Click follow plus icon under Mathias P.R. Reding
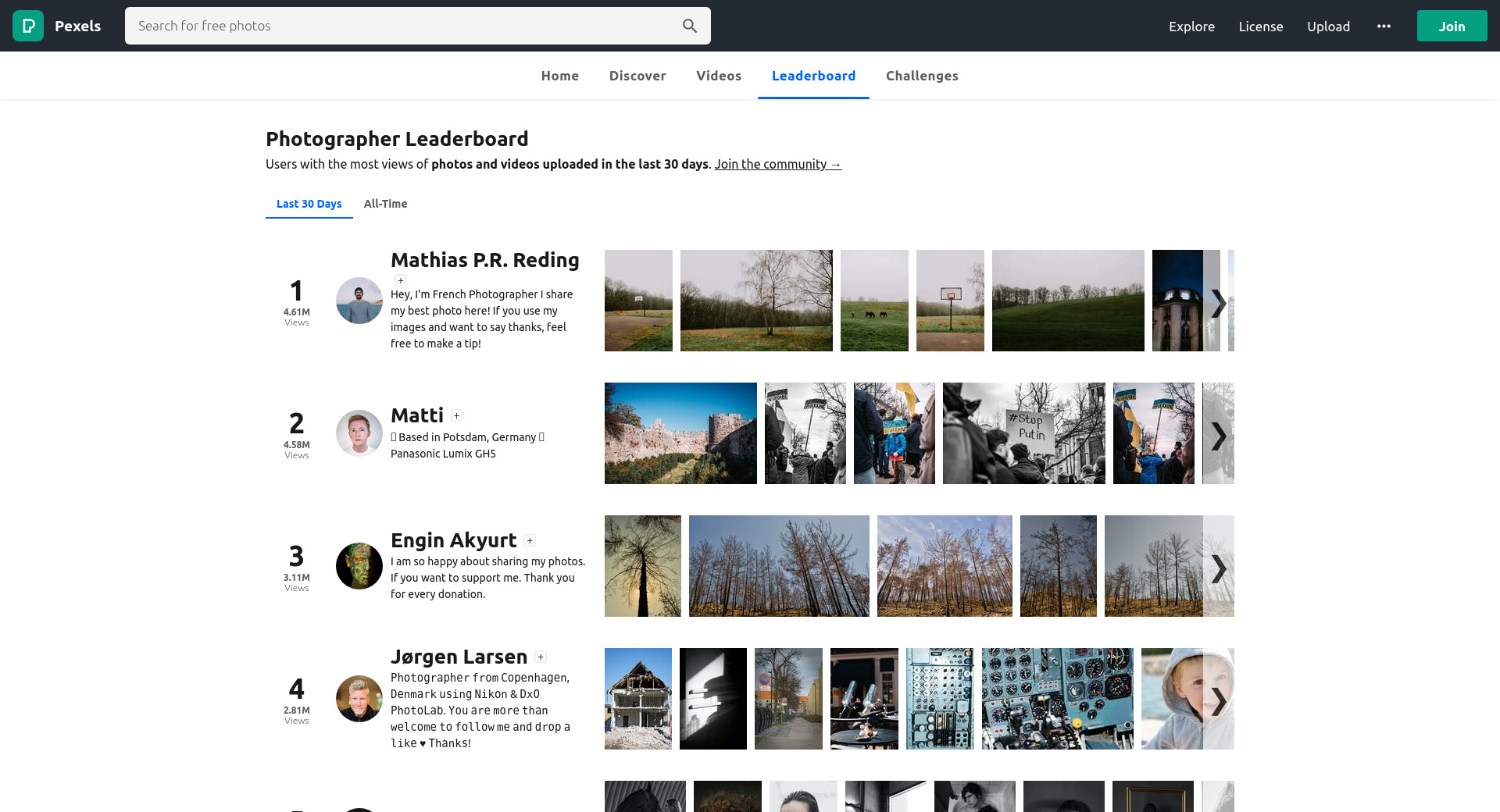Image resolution: width=1500 pixels, height=812 pixels. coord(401,280)
